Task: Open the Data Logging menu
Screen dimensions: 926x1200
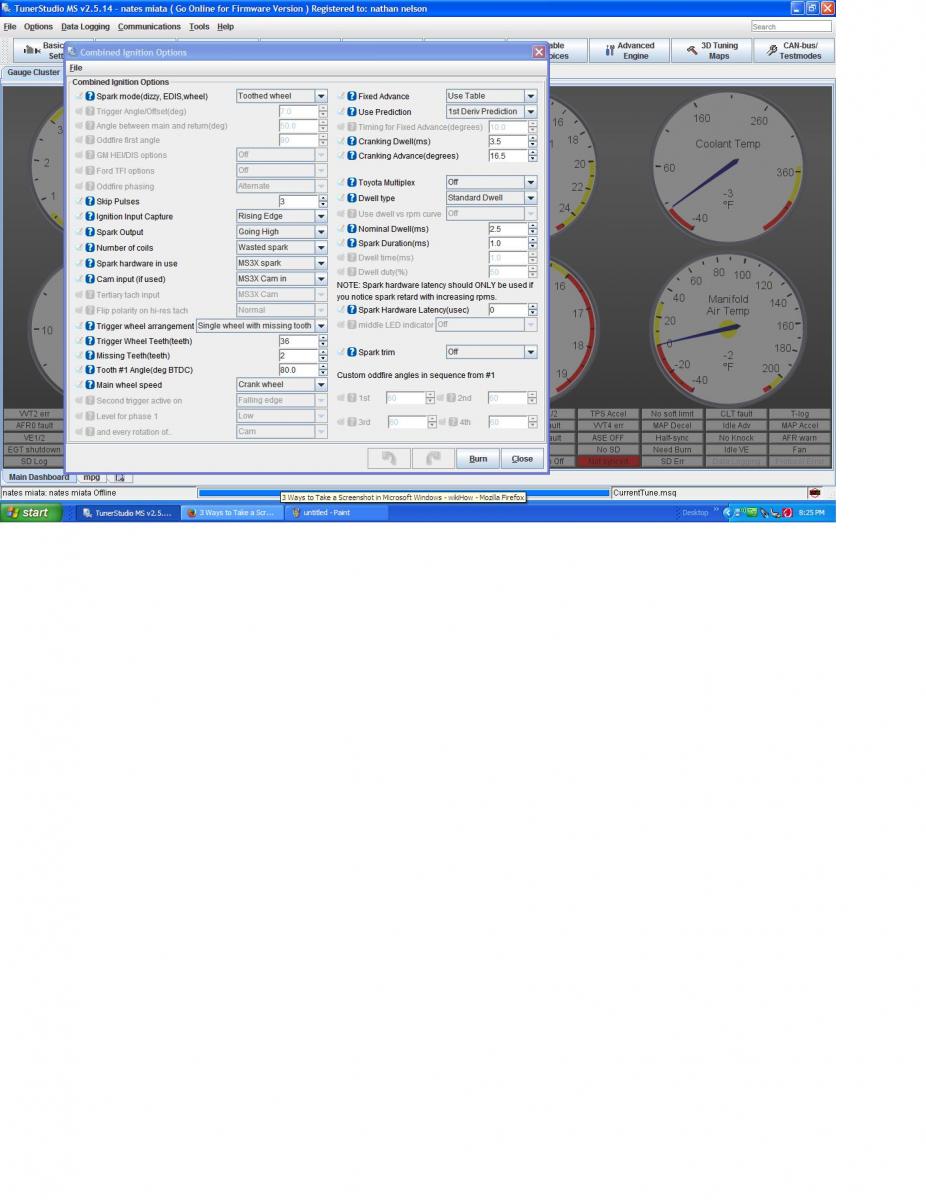Action: point(85,27)
